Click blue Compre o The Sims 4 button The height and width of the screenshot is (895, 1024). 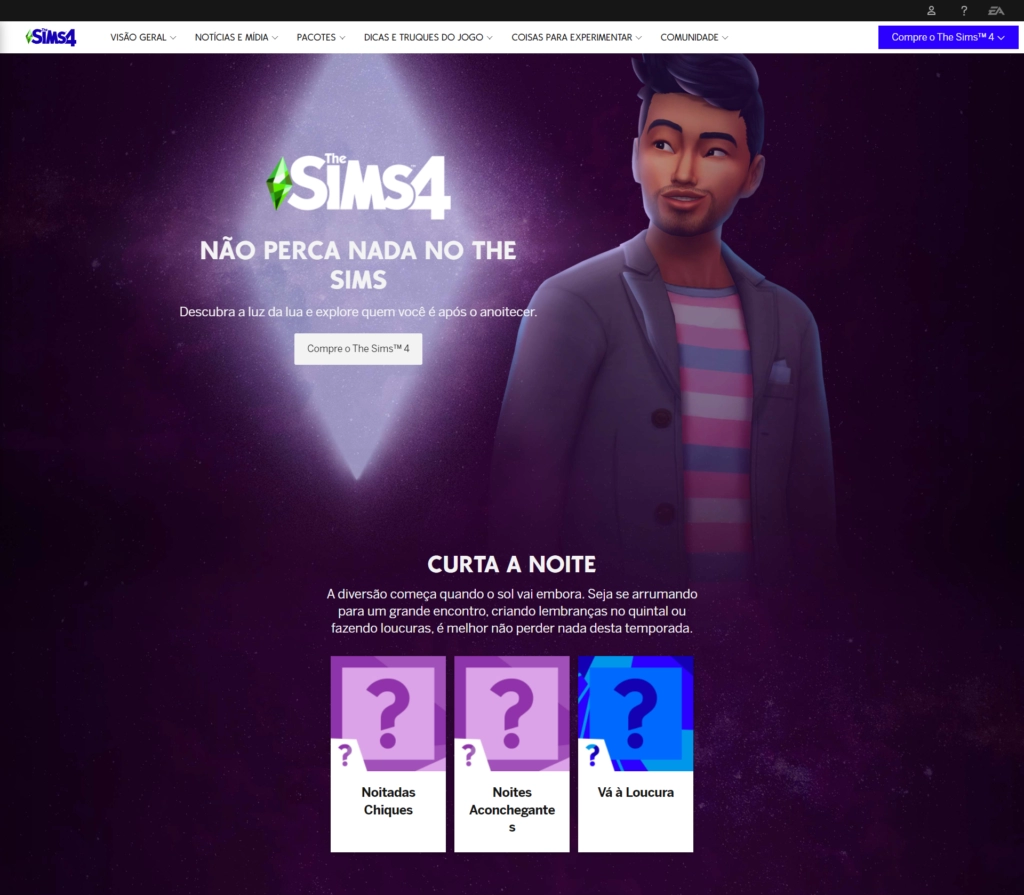(948, 37)
